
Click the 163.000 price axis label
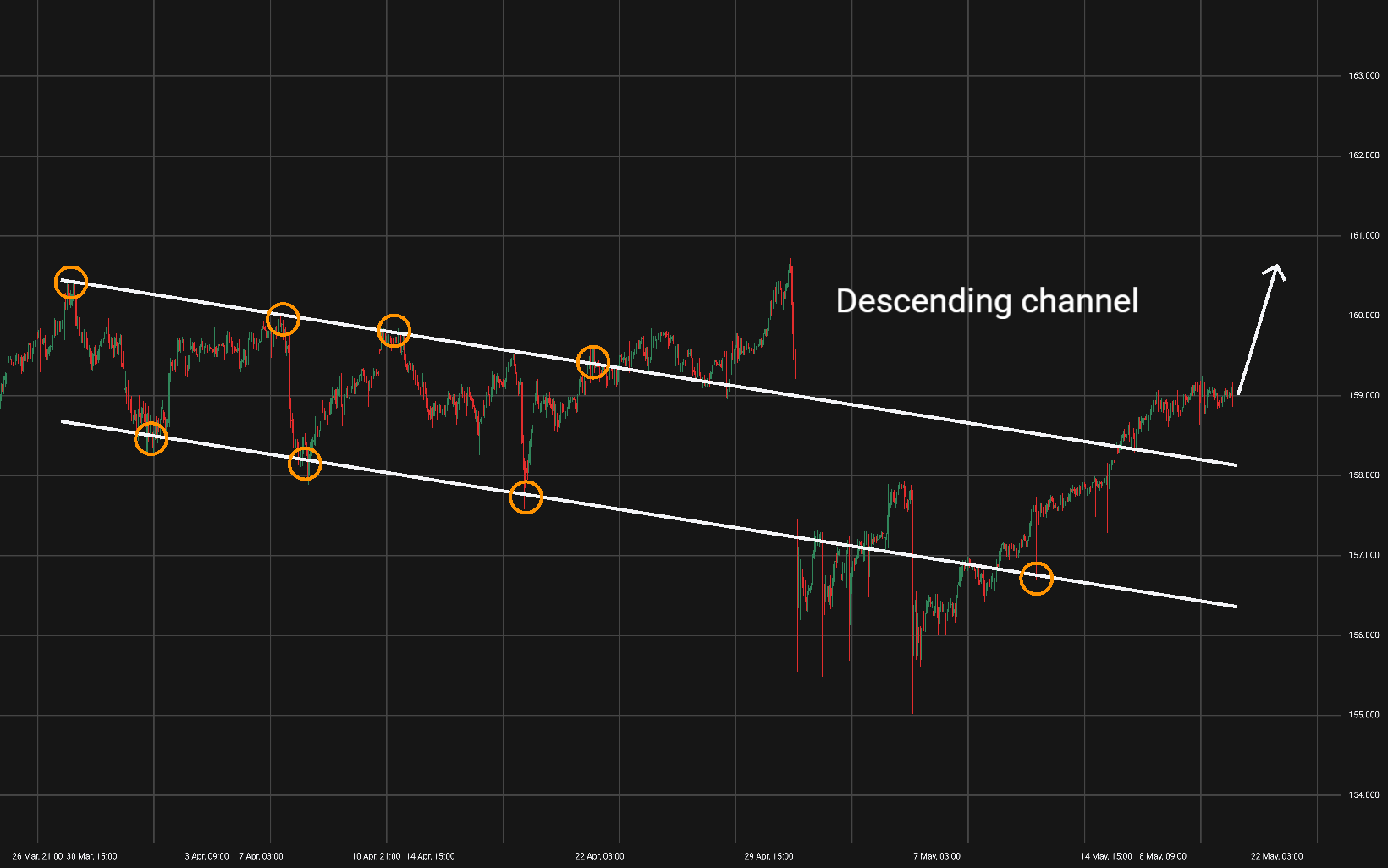[x=1363, y=76]
